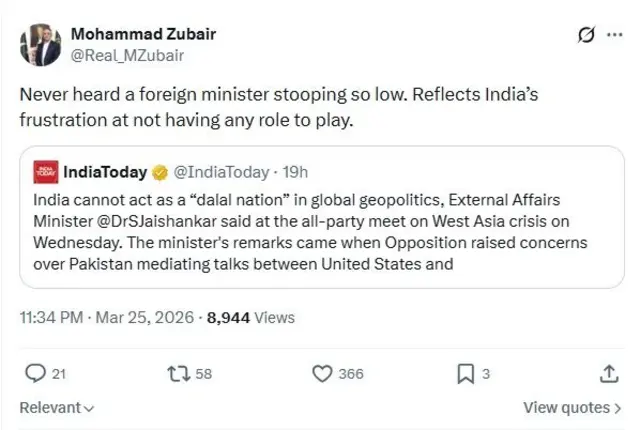Click the 11:34 PM Mar 25, 2026 timestamp

[108, 318]
